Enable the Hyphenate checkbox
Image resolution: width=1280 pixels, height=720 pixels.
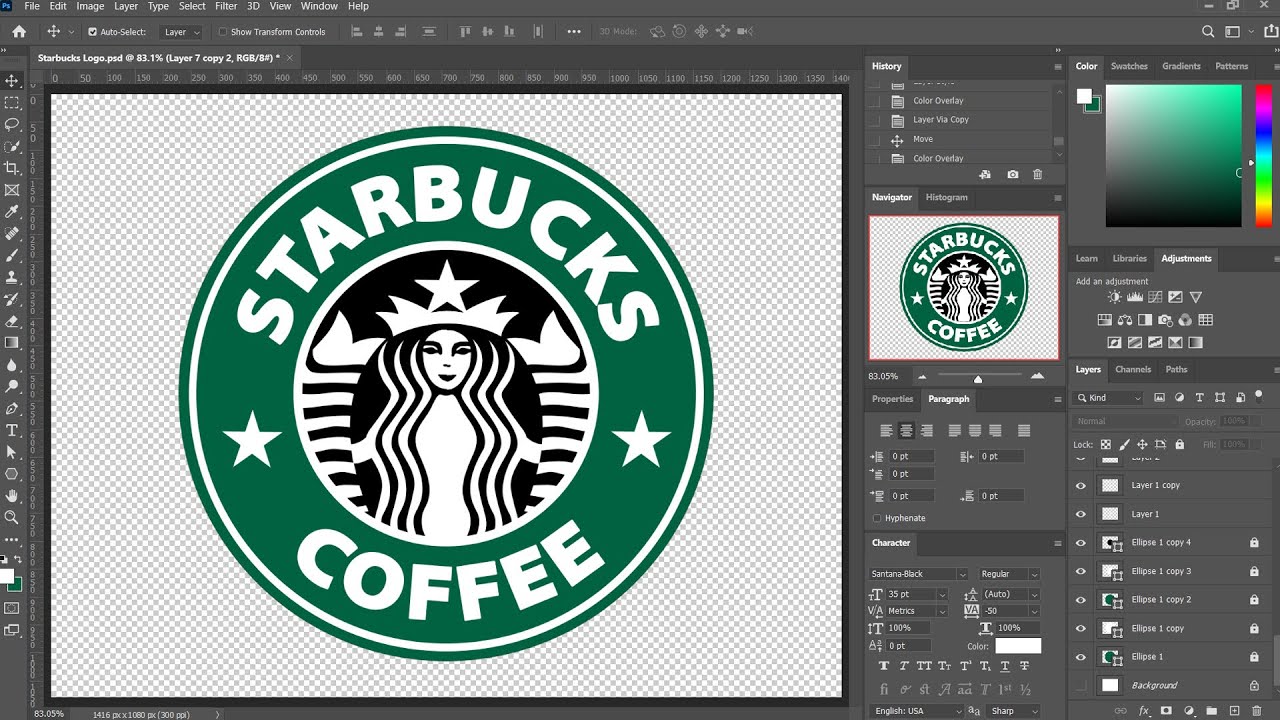click(877, 518)
